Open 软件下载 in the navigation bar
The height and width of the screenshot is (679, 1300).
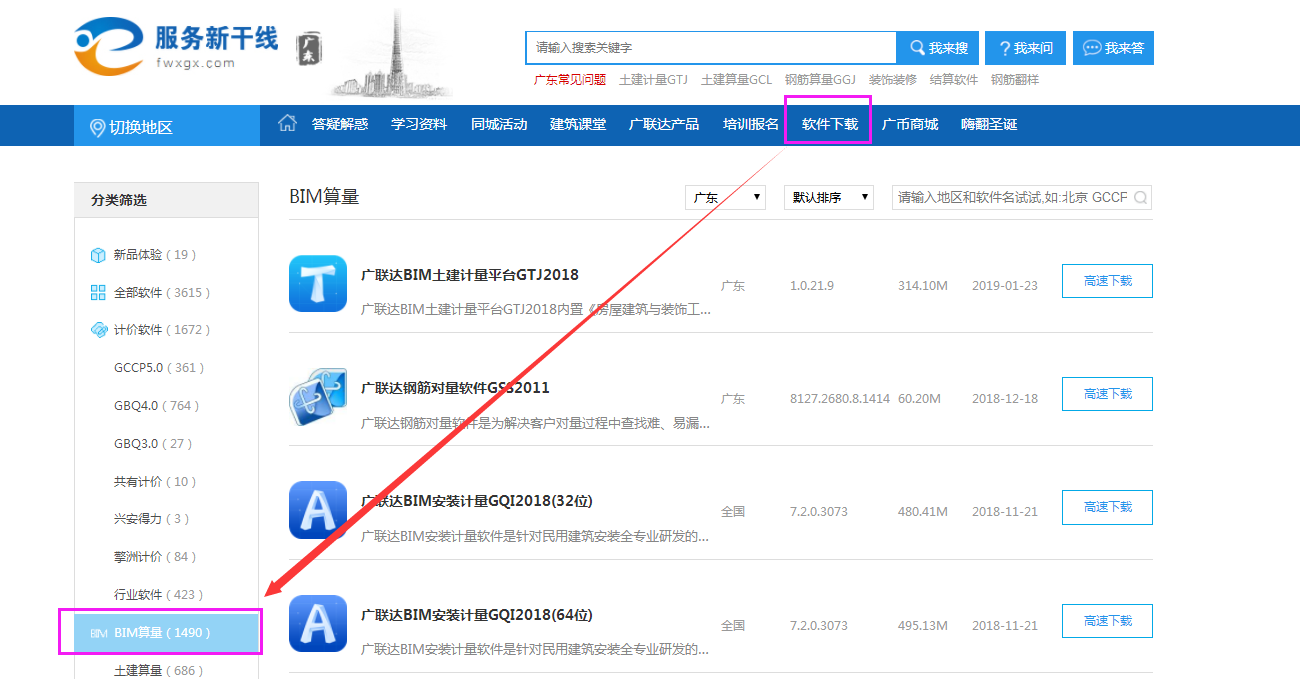click(830, 124)
